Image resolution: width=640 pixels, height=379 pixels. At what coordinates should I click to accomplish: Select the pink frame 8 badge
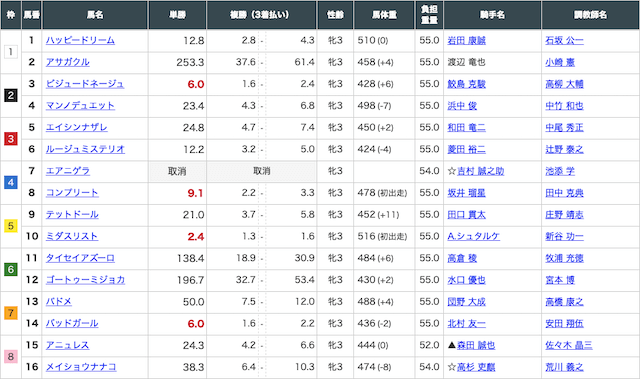click(x=11, y=357)
